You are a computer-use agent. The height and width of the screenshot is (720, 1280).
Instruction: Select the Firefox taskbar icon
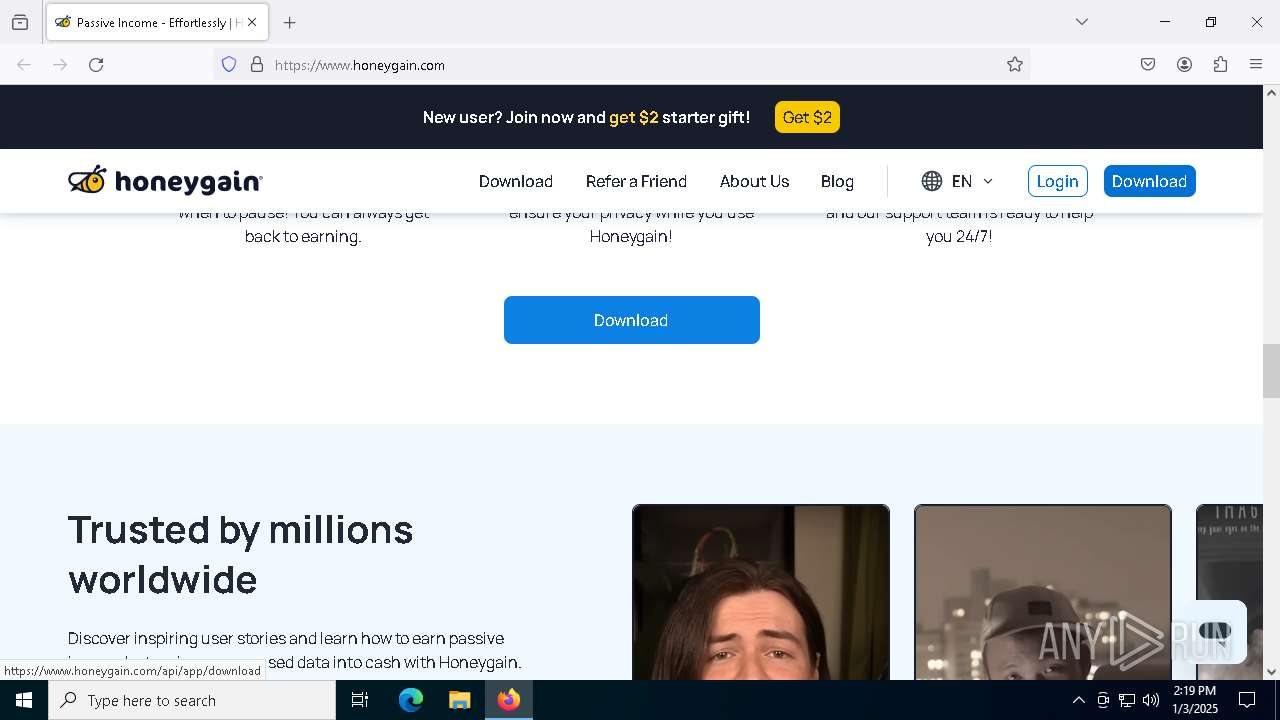pyautogui.click(x=508, y=700)
